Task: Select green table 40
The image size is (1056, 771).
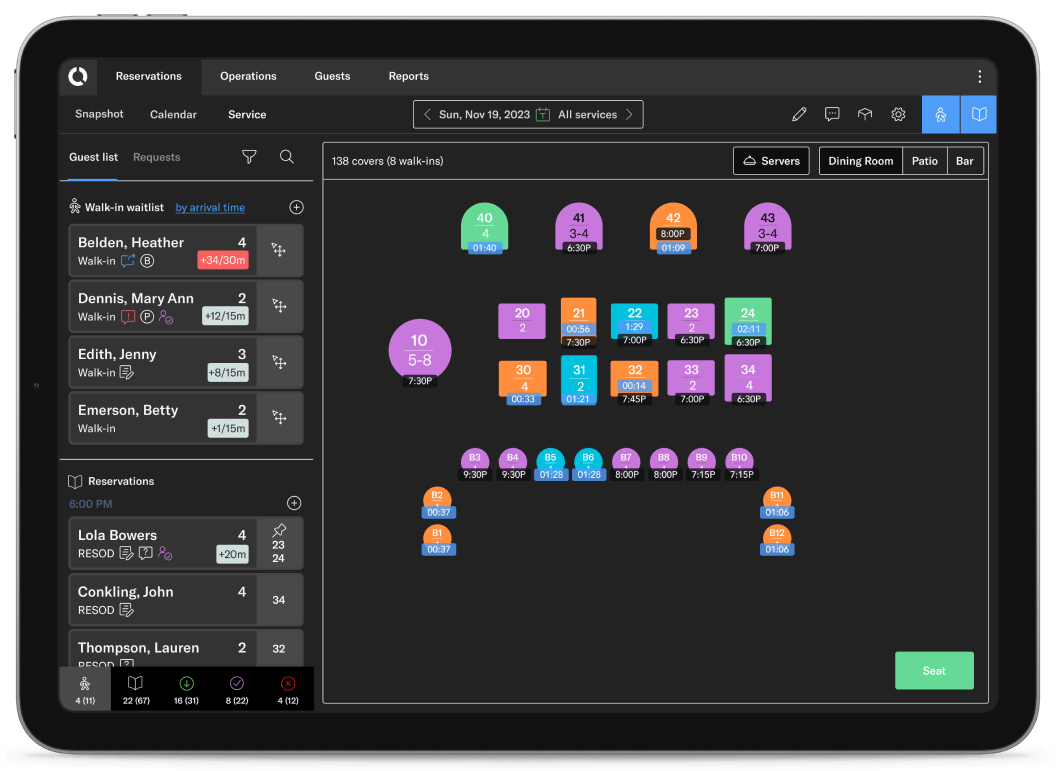Action: (484, 228)
